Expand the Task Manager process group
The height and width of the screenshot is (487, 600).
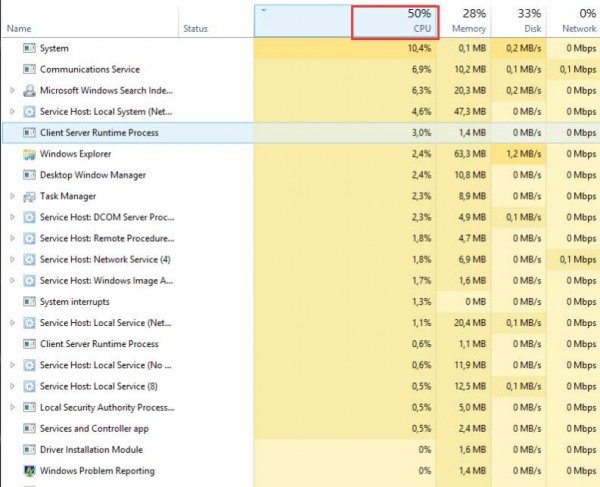[12, 196]
